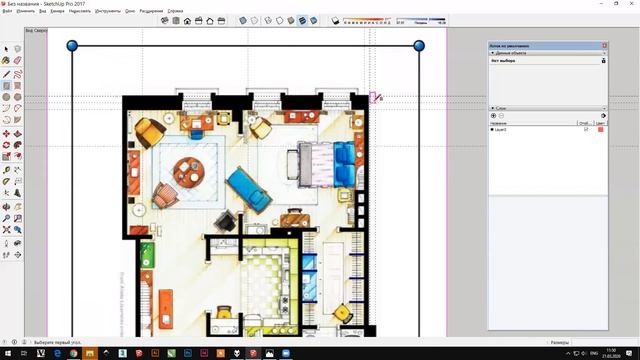This screenshot has width=640, height=360.
Task: Toggle shadows display icon
Action: (x=335, y=20)
